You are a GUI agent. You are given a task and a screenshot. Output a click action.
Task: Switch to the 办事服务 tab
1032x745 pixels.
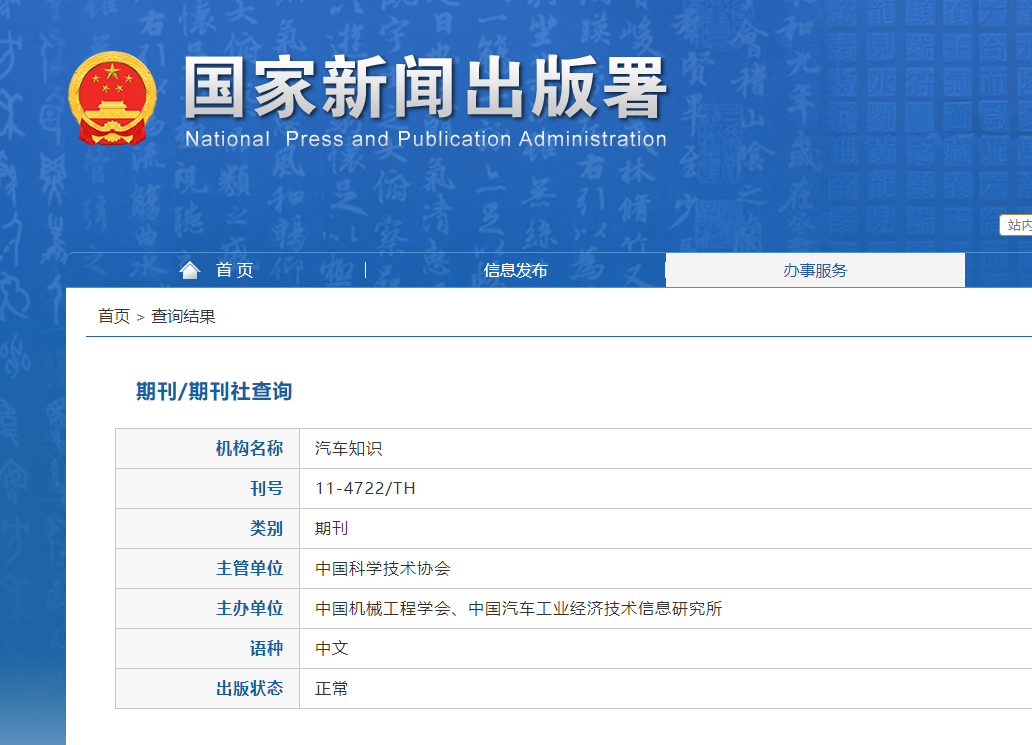[x=814, y=270]
